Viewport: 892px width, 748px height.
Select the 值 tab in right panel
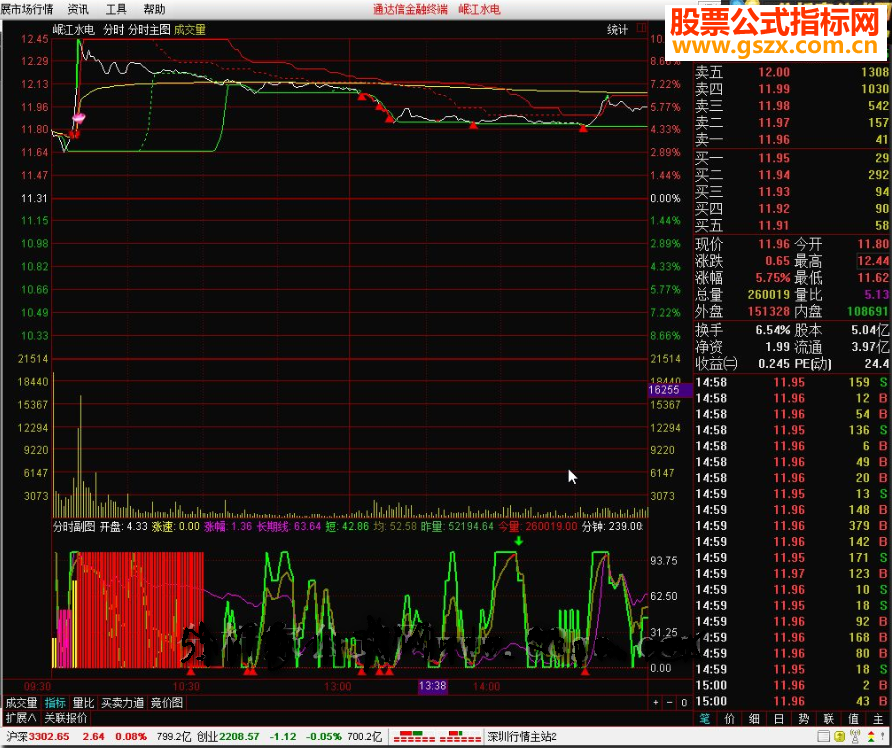853,719
